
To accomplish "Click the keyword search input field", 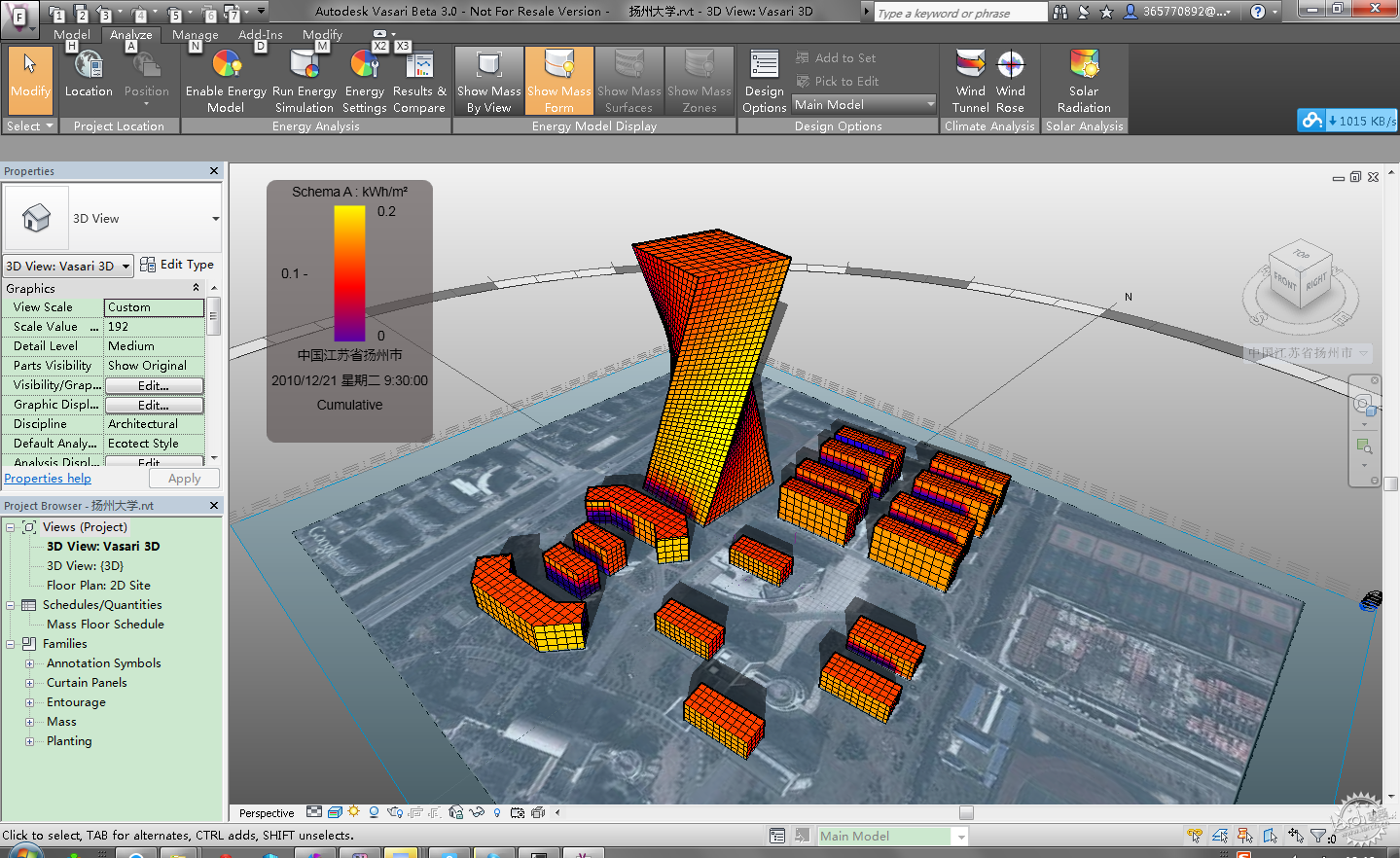I will (x=961, y=13).
